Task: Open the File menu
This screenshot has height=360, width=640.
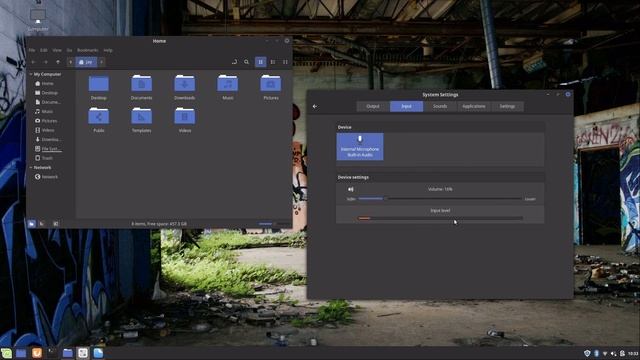Action: click(32, 50)
